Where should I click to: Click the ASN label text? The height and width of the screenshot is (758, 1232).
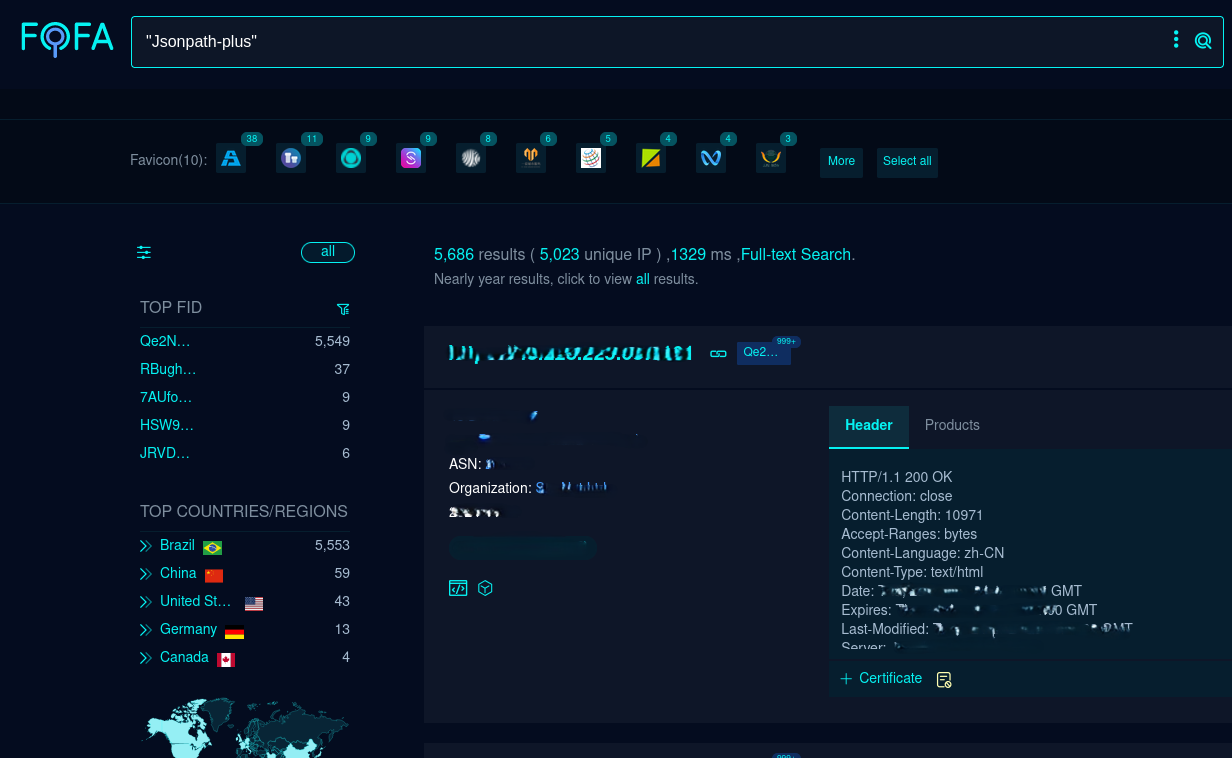[x=465, y=464]
